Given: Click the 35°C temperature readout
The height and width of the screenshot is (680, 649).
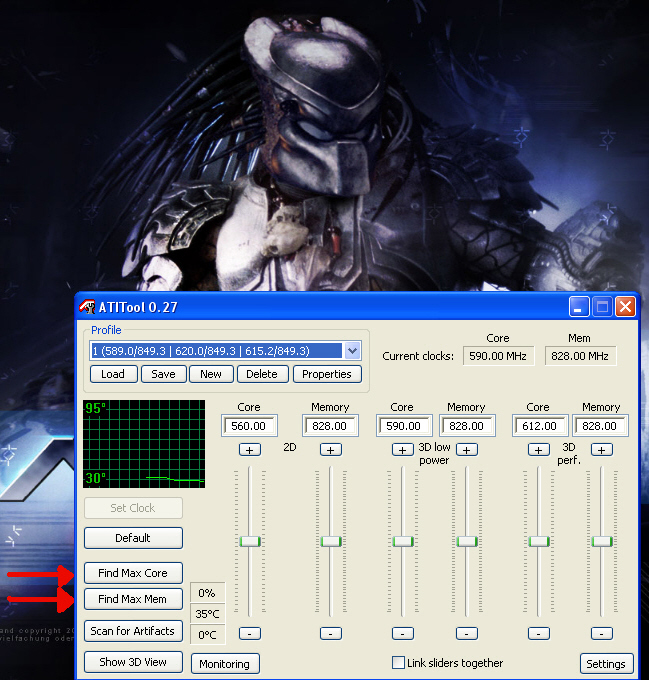Looking at the screenshot, I should (x=208, y=614).
